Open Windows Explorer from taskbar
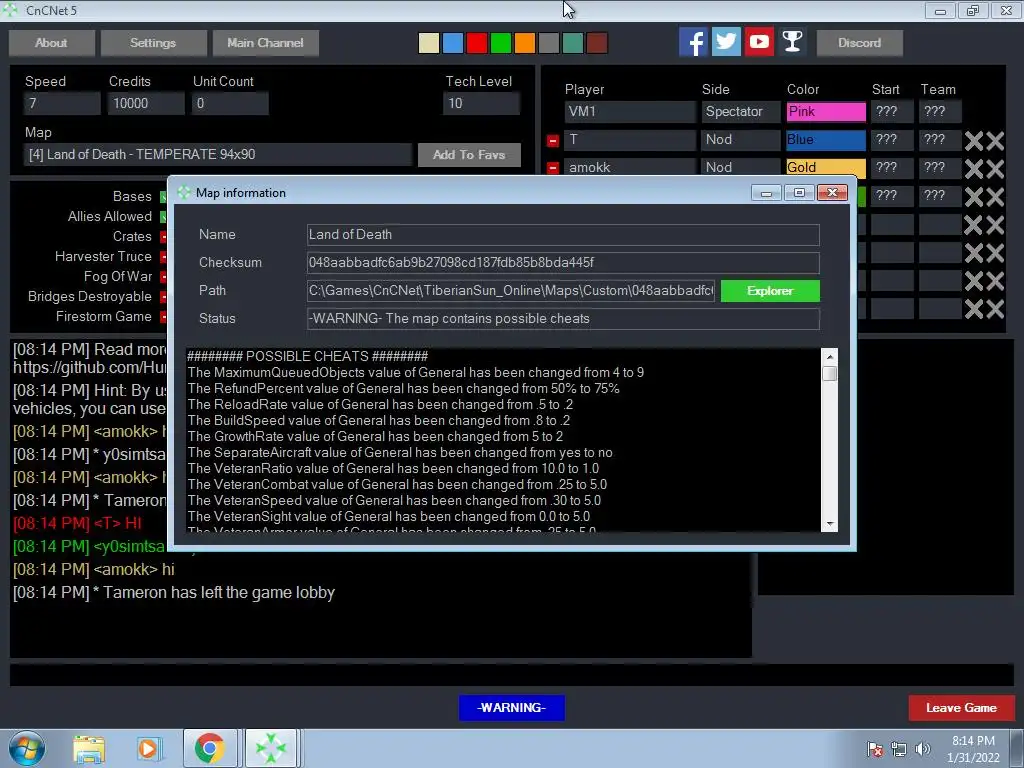 coord(89,748)
